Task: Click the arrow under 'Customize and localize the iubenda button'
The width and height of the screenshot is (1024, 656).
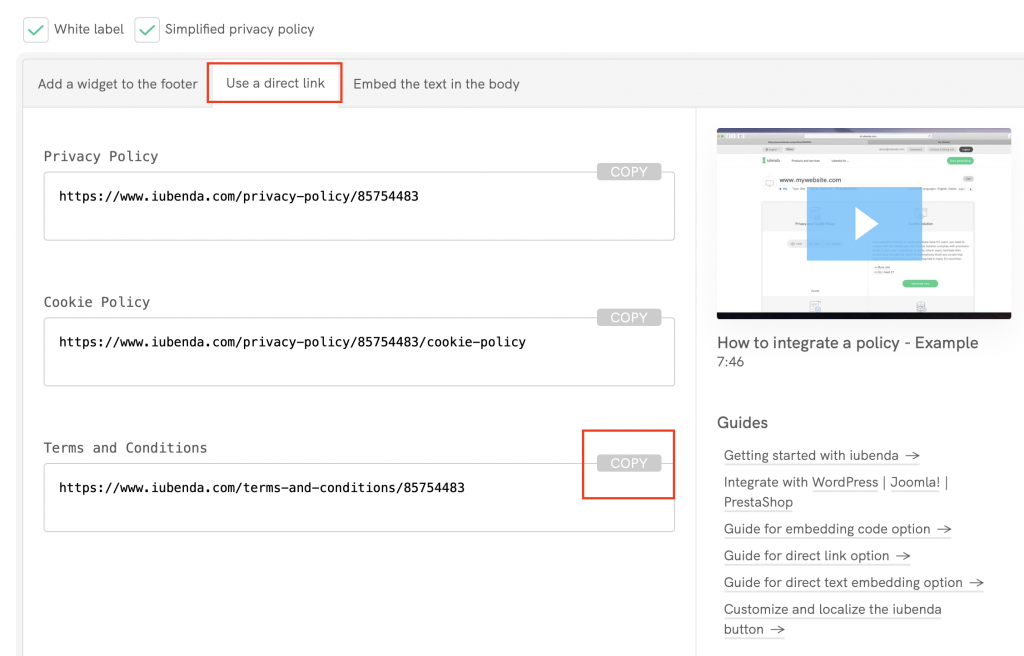Action: [x=777, y=630]
